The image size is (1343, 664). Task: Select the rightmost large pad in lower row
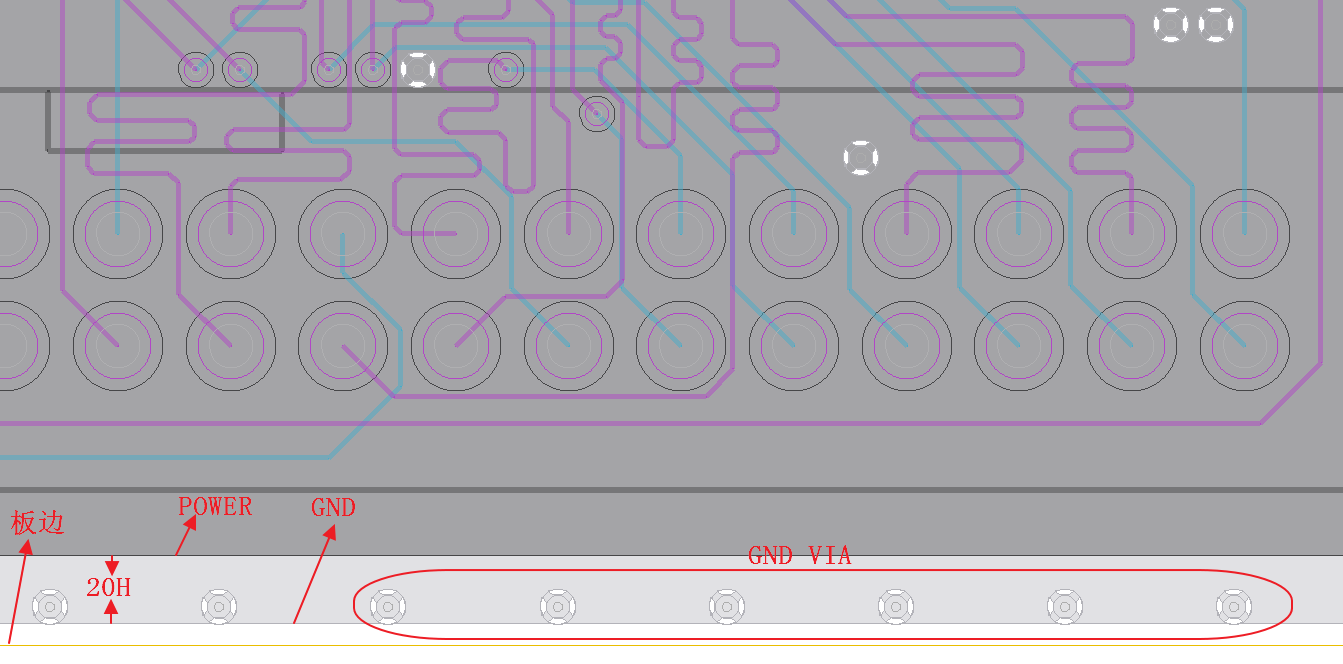pos(1245,346)
